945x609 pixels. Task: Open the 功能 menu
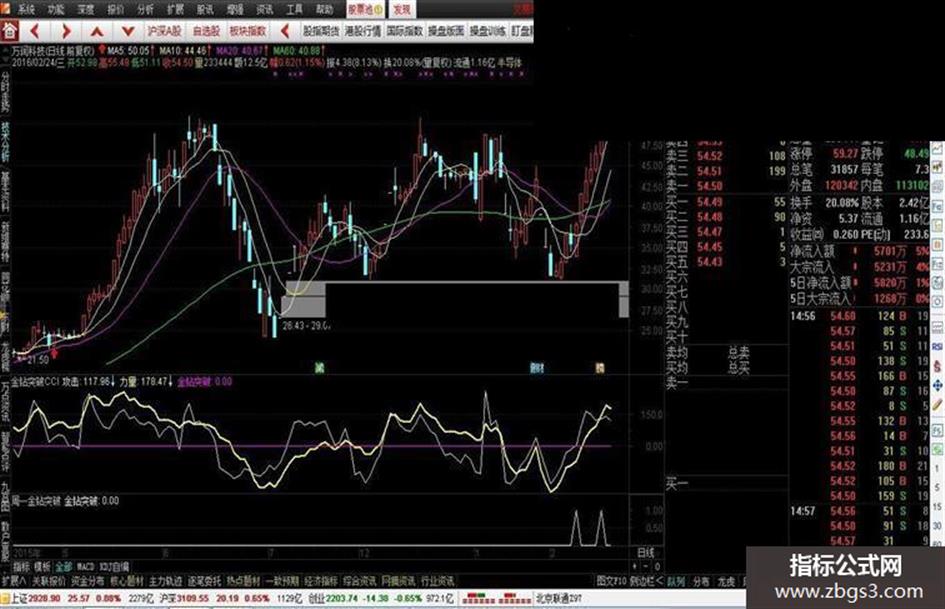(56, 9)
